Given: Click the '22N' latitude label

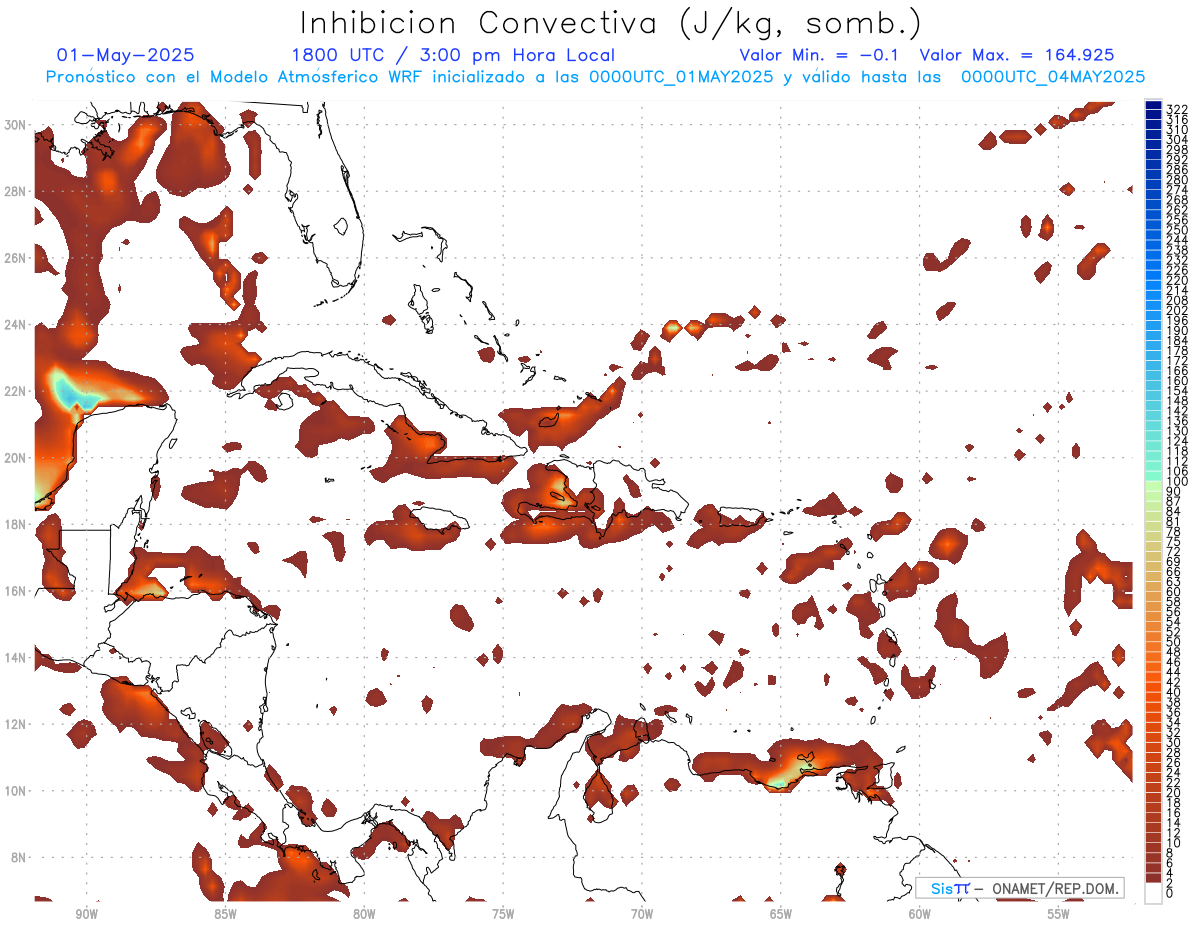Looking at the screenshot, I should (x=16, y=391).
